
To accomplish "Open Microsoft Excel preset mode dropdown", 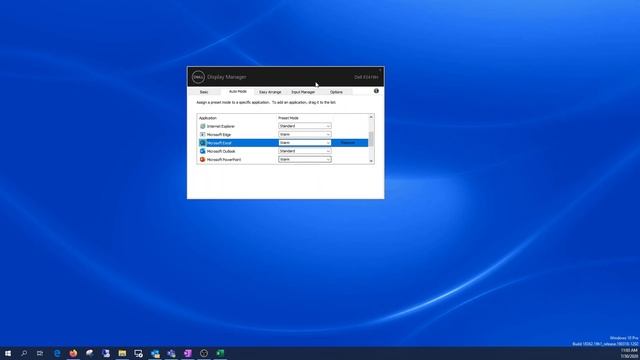I will click(x=305, y=143).
